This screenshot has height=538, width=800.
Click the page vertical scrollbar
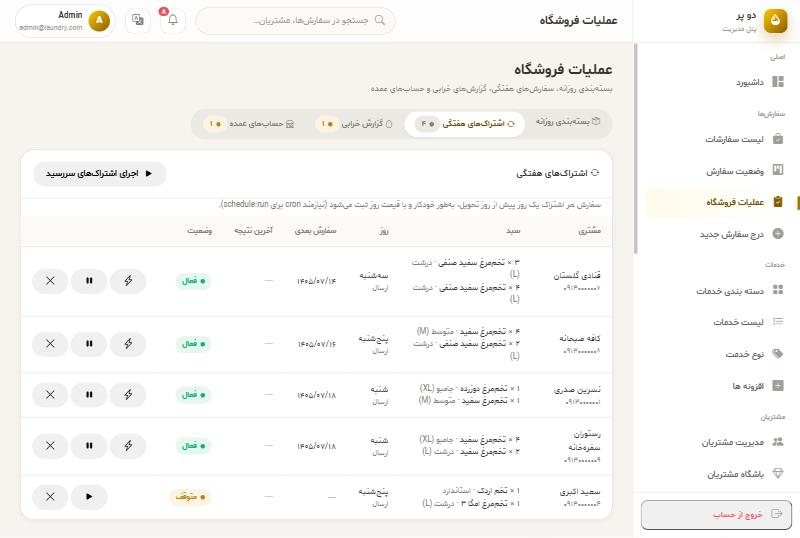(635, 148)
